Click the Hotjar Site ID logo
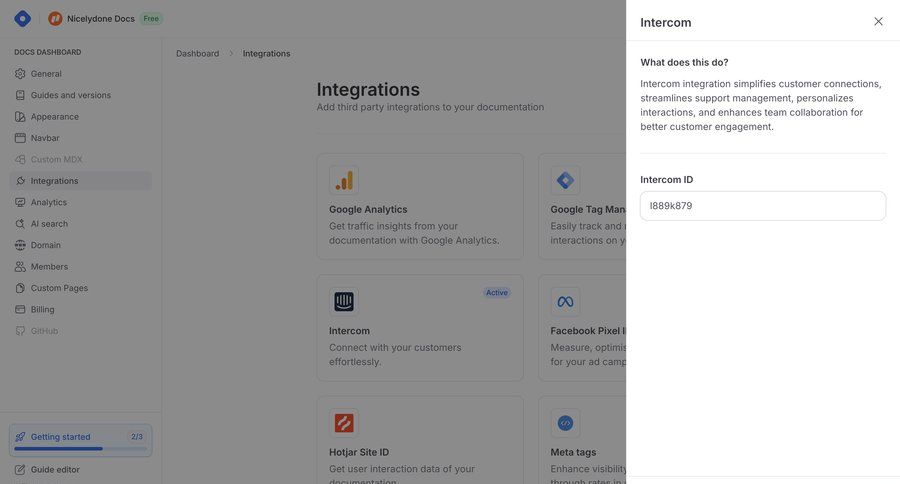 (x=344, y=423)
